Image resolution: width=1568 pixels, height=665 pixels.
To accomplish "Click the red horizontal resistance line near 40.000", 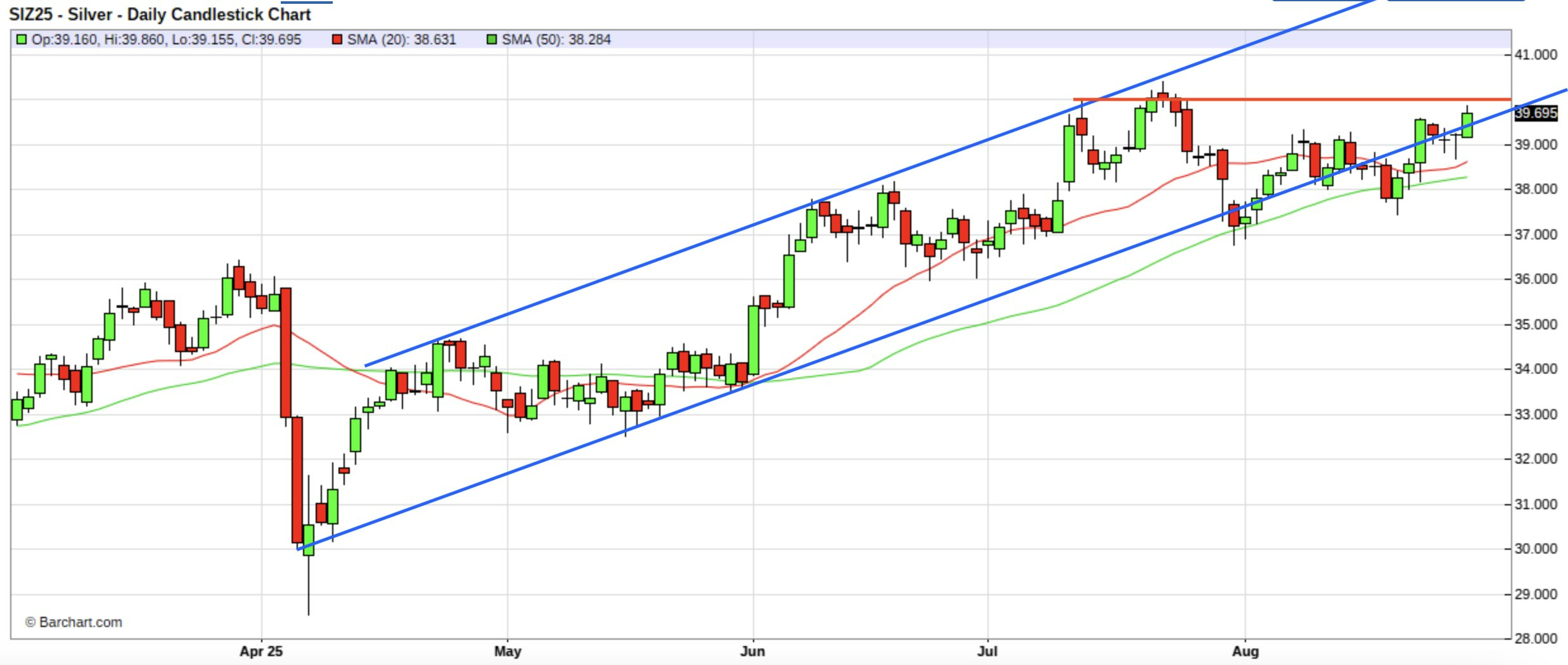I will click(1292, 99).
